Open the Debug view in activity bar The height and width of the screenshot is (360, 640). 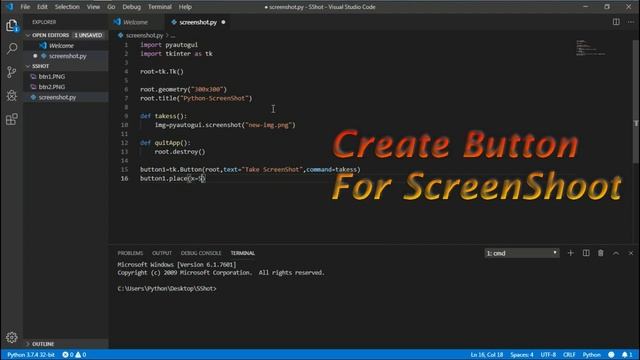coord(12,96)
